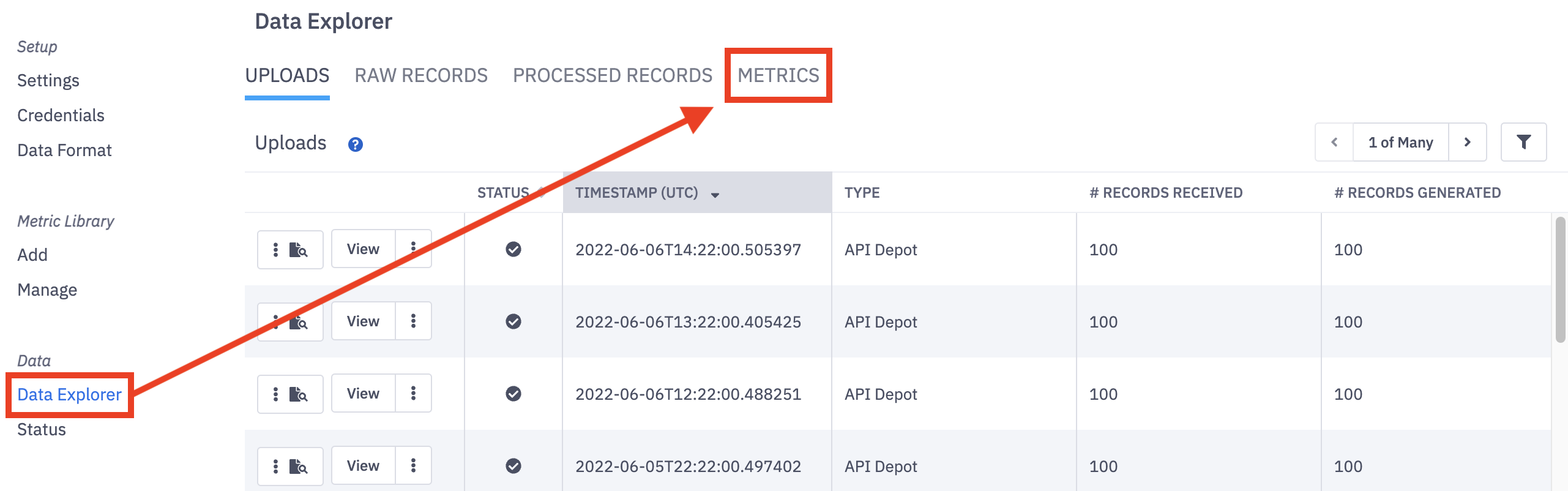
Task: Go to next page of uploads
Action: point(1467,142)
